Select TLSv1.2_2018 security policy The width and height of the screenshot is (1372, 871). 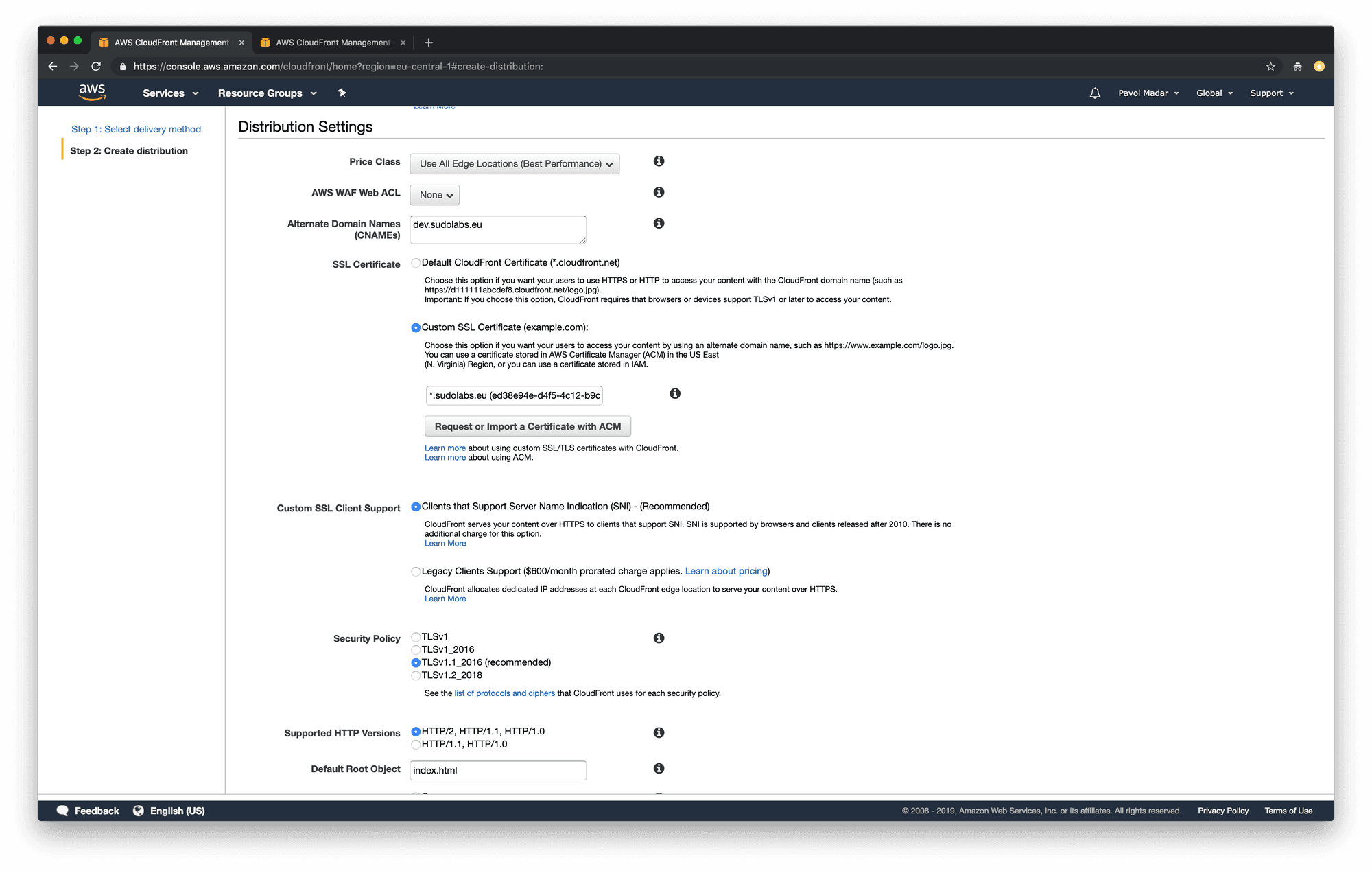416,676
